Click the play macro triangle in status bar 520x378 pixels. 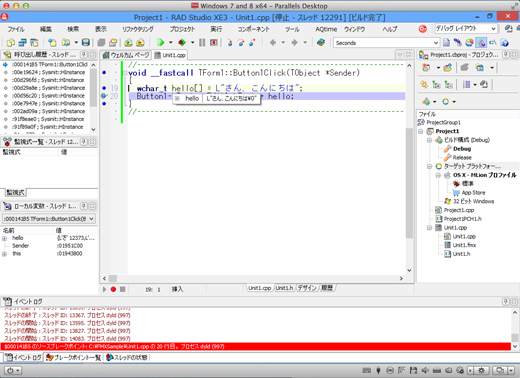pos(104,289)
